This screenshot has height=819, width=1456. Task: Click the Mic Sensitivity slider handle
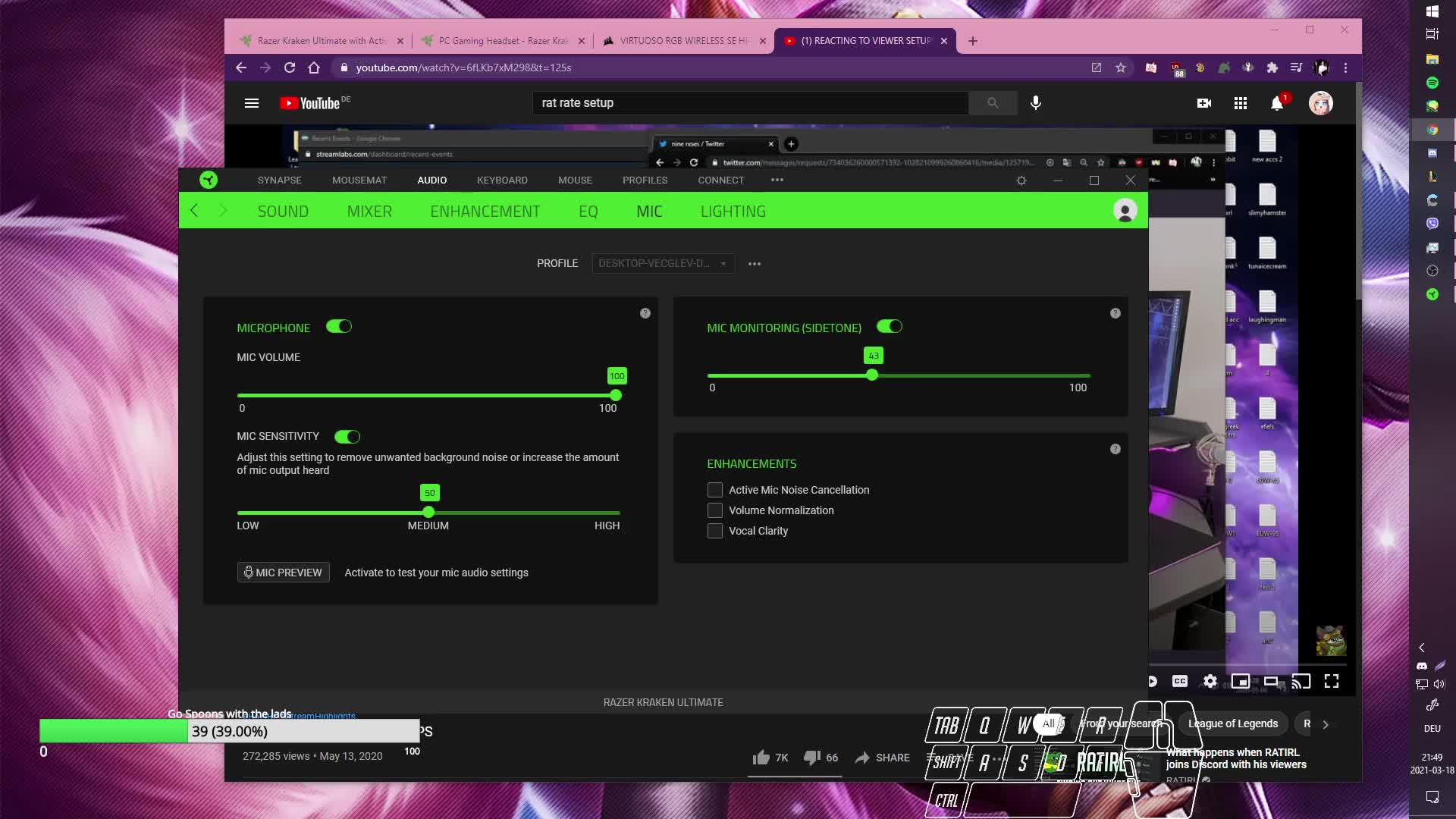[x=428, y=513]
